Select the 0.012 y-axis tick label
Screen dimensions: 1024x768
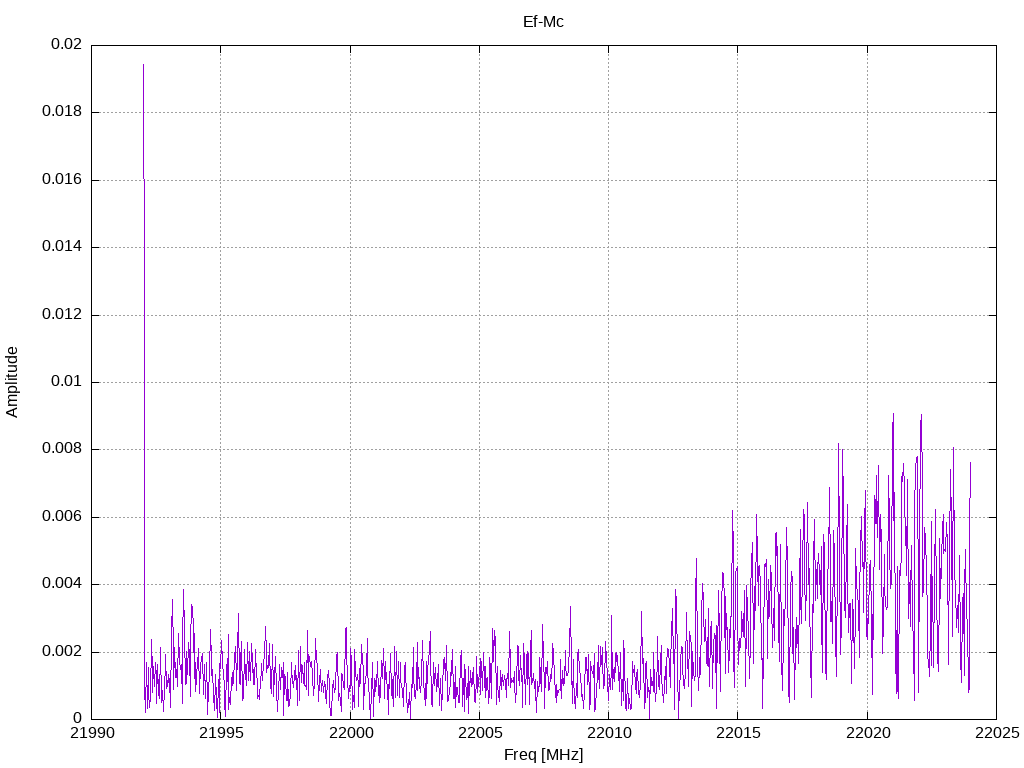(x=62, y=315)
